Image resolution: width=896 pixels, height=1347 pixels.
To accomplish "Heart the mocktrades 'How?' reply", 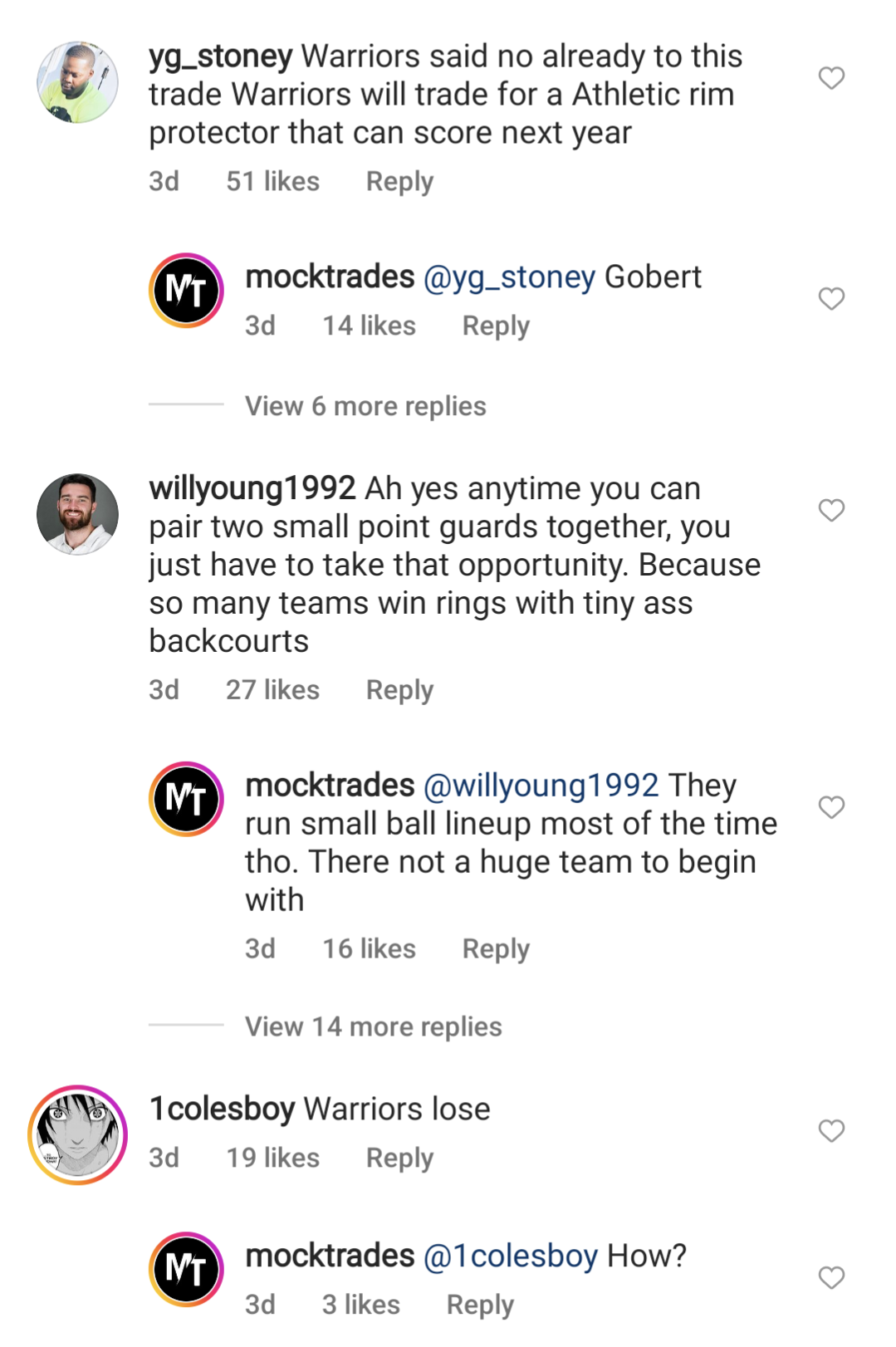I will 831,1277.
